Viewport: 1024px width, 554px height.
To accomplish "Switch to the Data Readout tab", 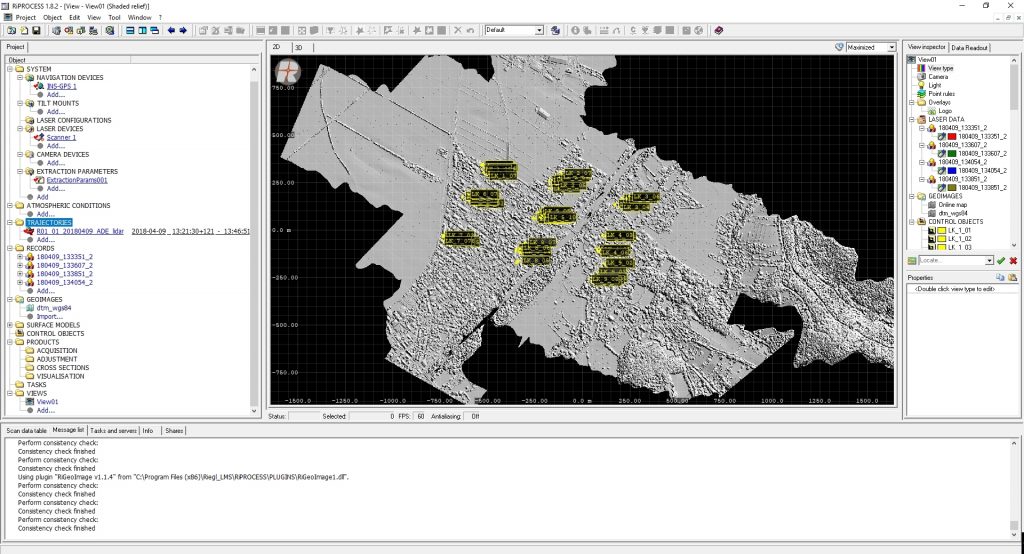I will 969,48.
